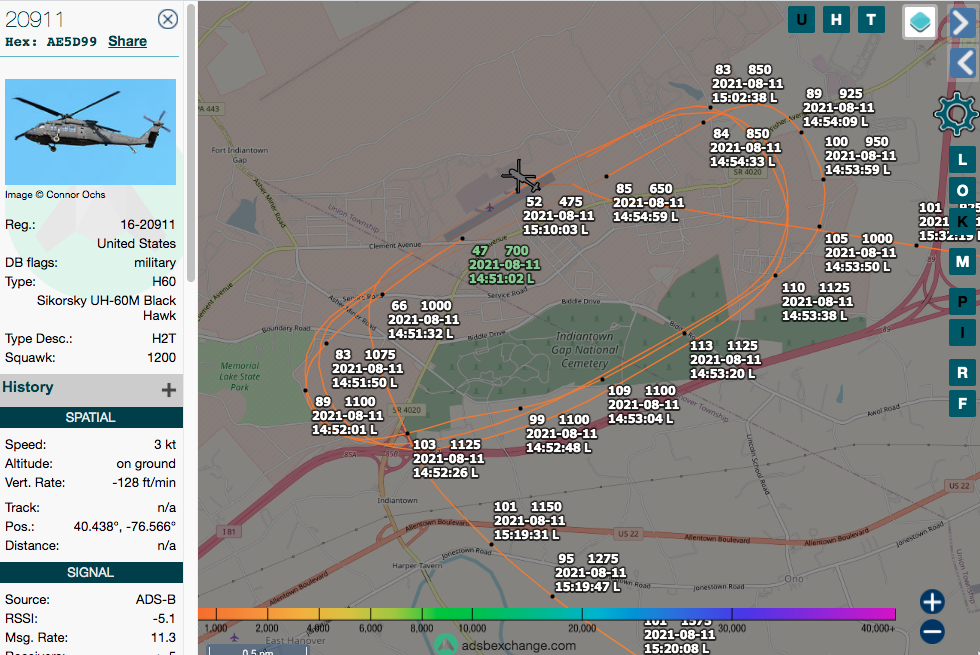
Task: Click the adsbexchange.com logo
Action: [506, 644]
